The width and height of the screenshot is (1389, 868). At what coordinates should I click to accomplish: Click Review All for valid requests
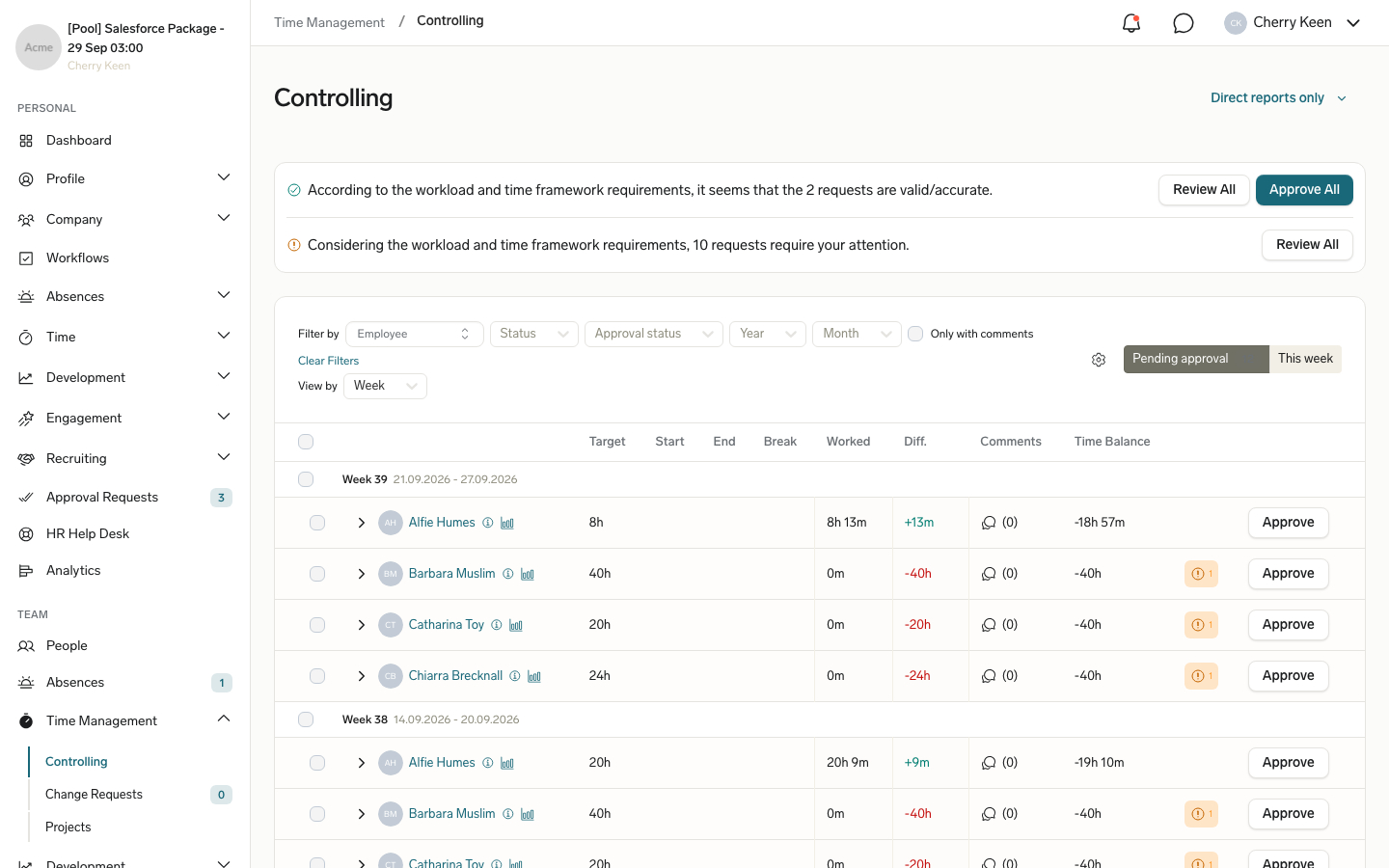coord(1204,190)
